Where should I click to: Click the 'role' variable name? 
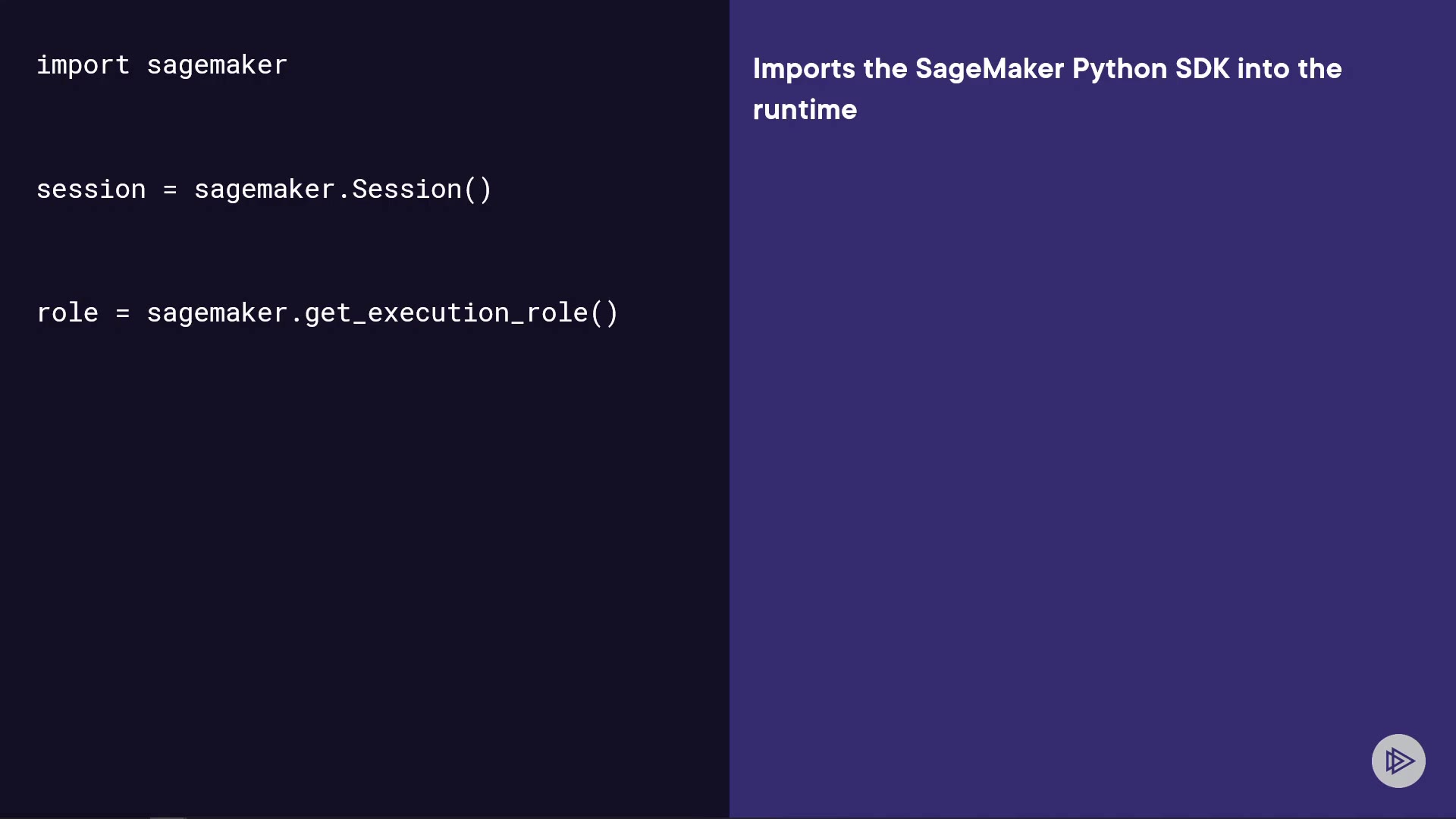point(67,313)
